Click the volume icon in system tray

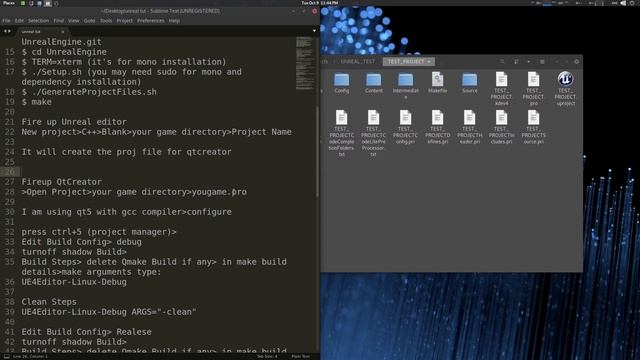(x=623, y=3)
